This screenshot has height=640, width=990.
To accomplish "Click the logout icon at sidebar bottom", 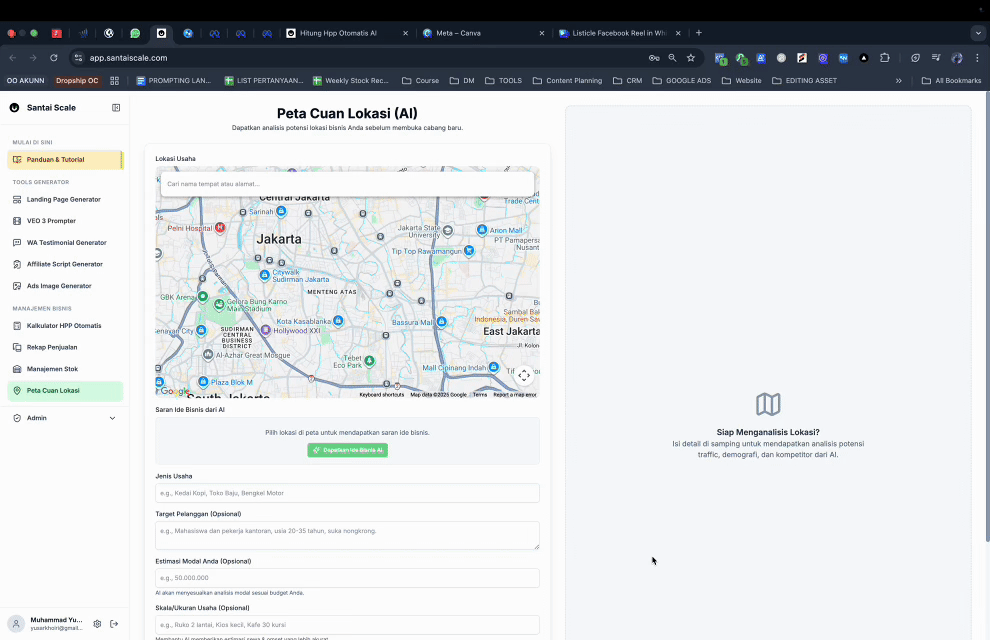I will coord(114,624).
